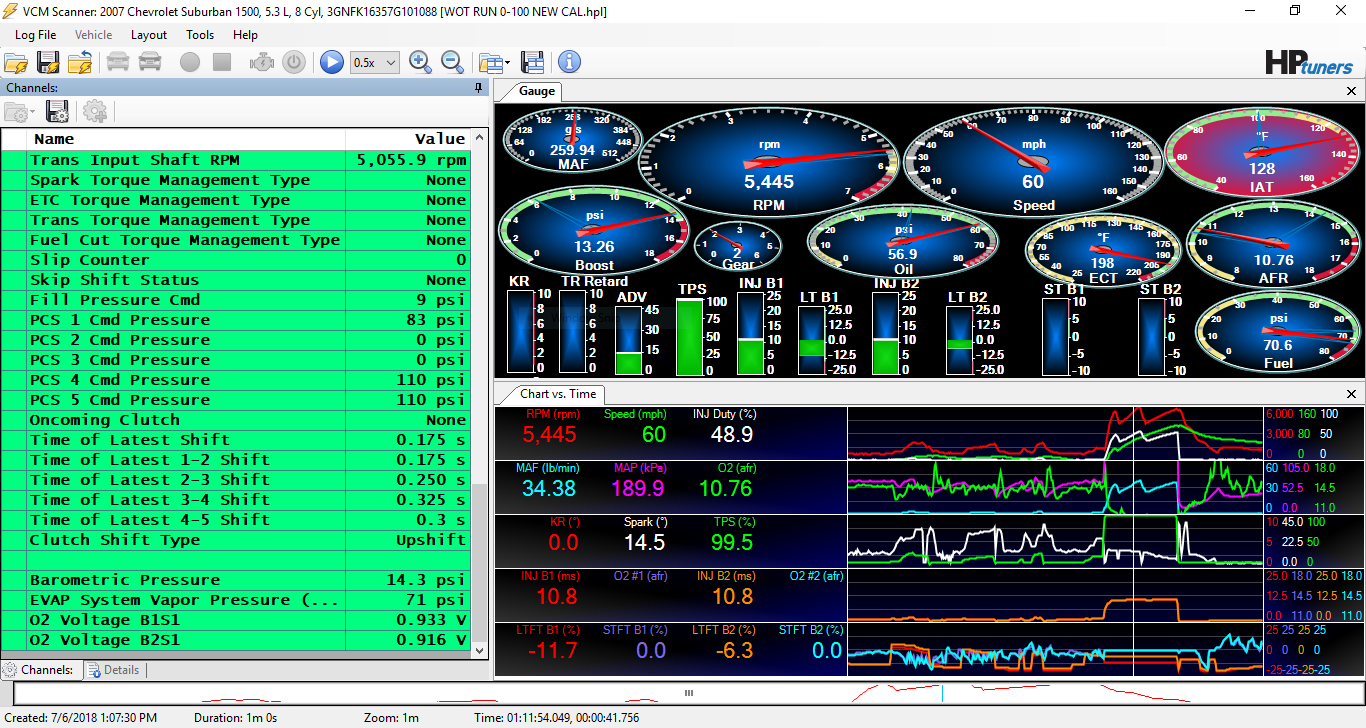Select the Slip Counter channel row

tap(236, 260)
